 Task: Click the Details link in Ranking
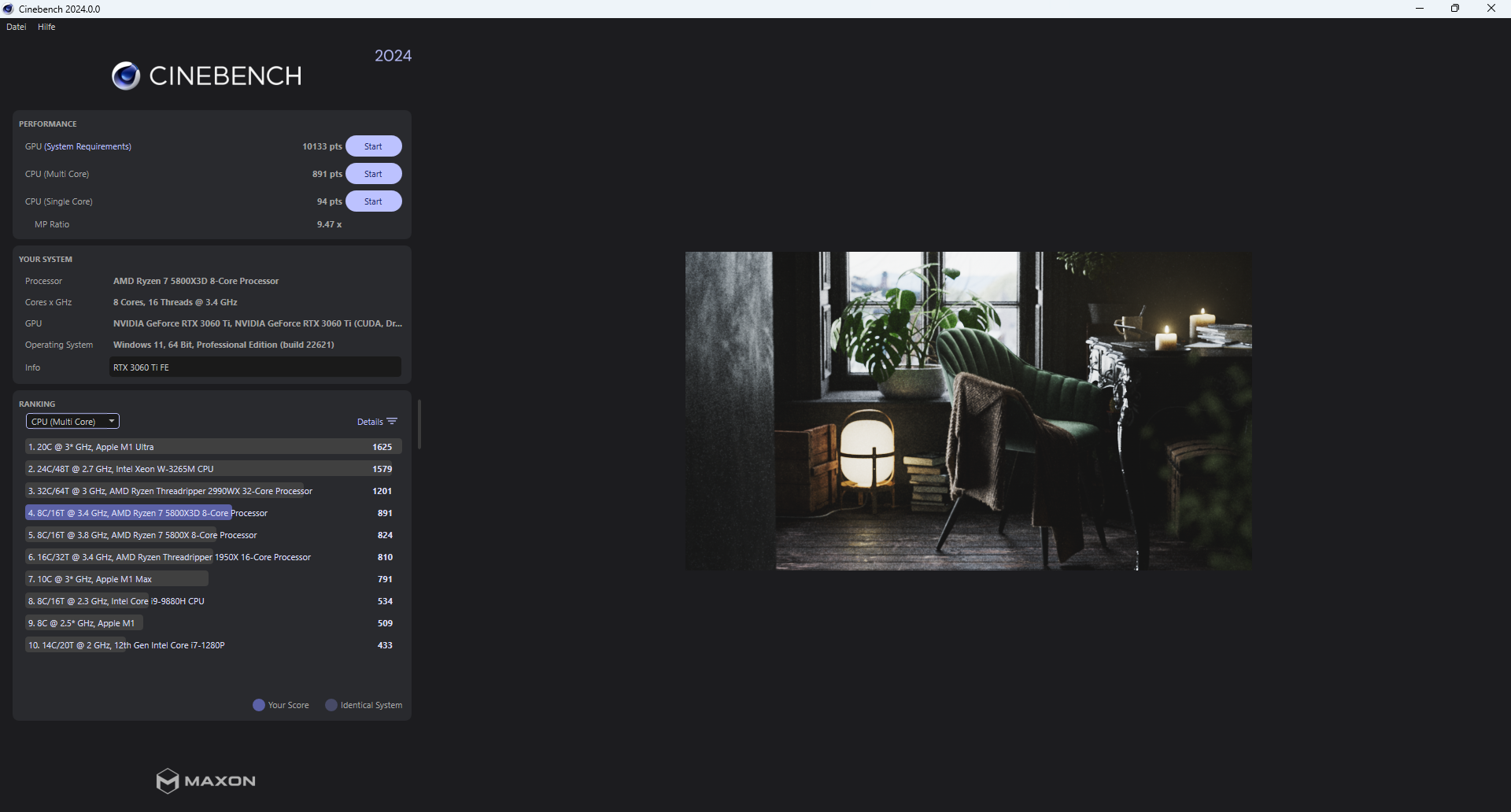(x=370, y=422)
